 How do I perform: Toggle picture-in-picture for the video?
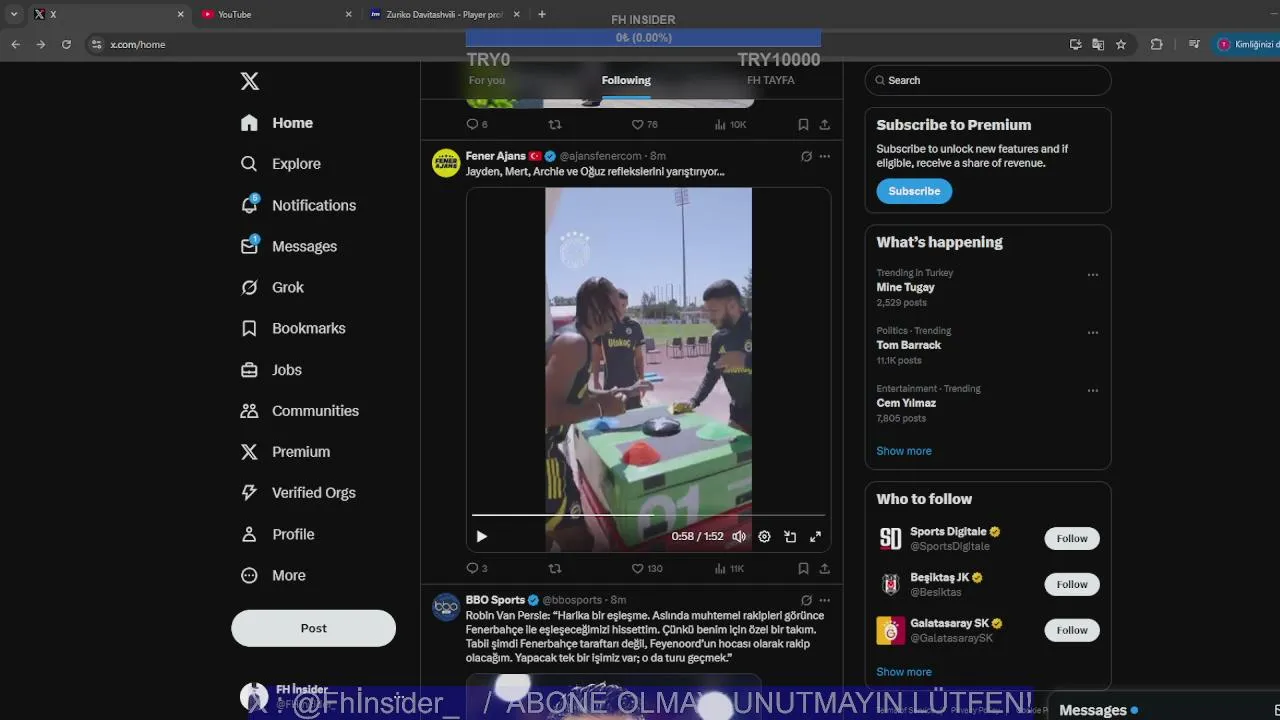pos(790,536)
